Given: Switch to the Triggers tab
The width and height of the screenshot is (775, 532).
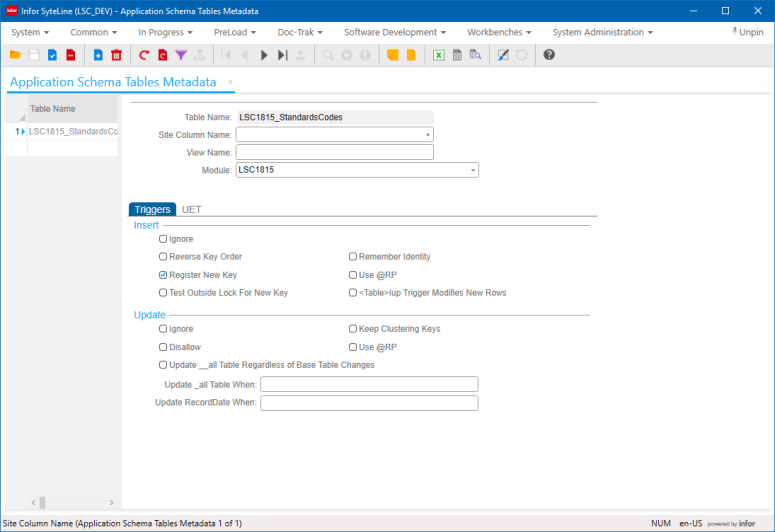Looking at the screenshot, I should pos(152,209).
